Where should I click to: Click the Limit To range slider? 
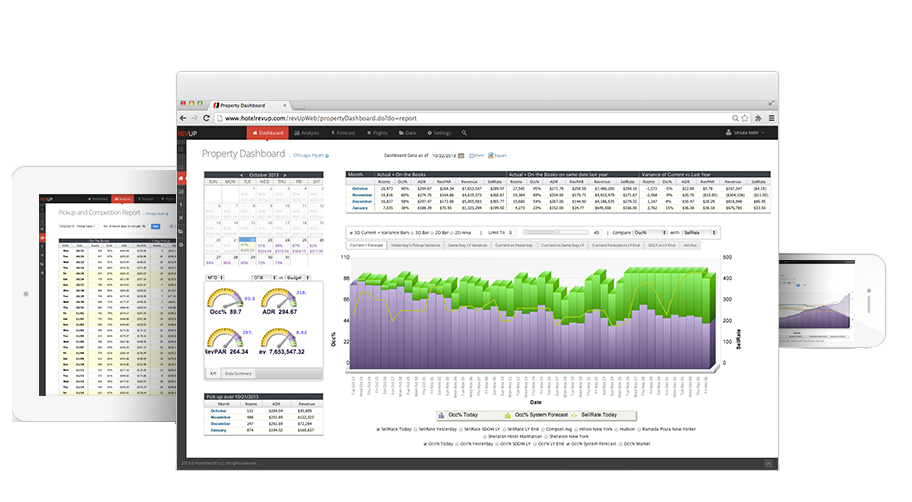[557, 233]
